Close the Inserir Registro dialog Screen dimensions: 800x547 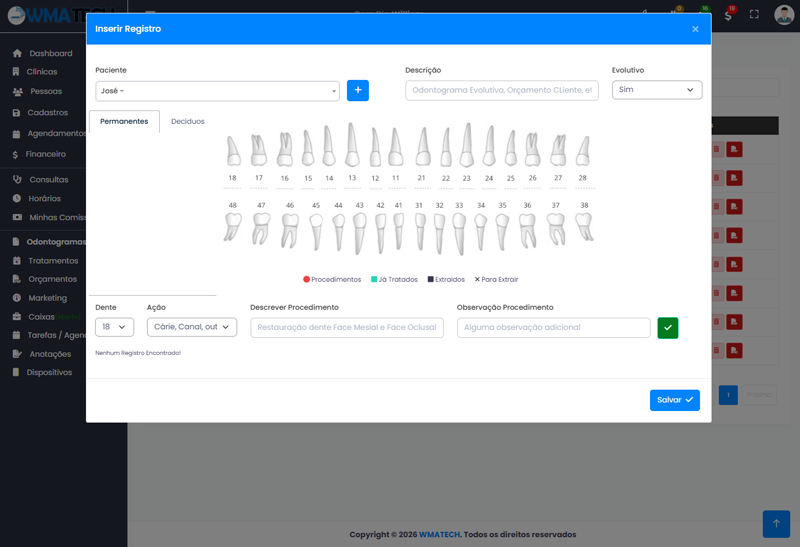(x=695, y=29)
